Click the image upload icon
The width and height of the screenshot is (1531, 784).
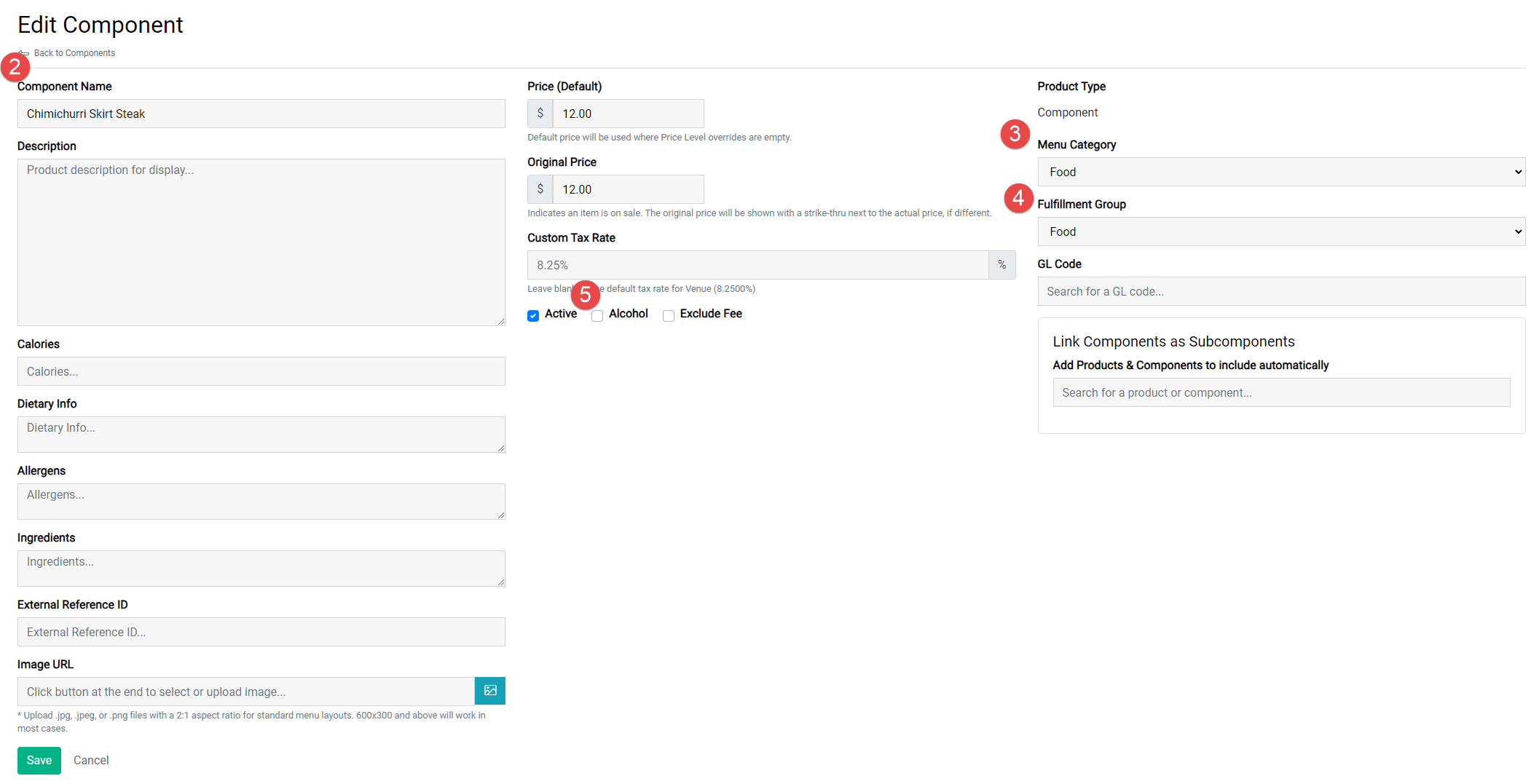point(489,691)
